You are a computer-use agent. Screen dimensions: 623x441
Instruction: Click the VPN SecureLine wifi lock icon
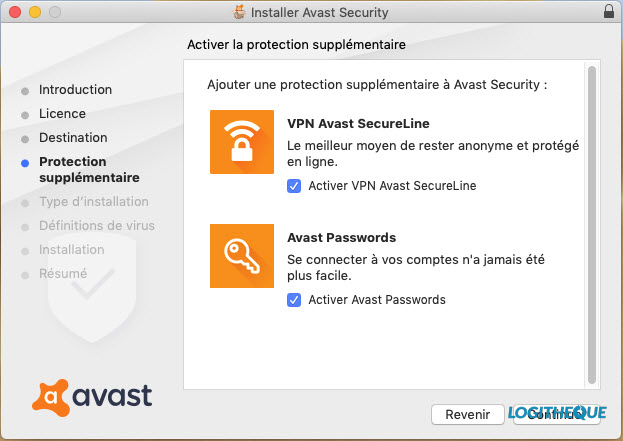coord(242,142)
